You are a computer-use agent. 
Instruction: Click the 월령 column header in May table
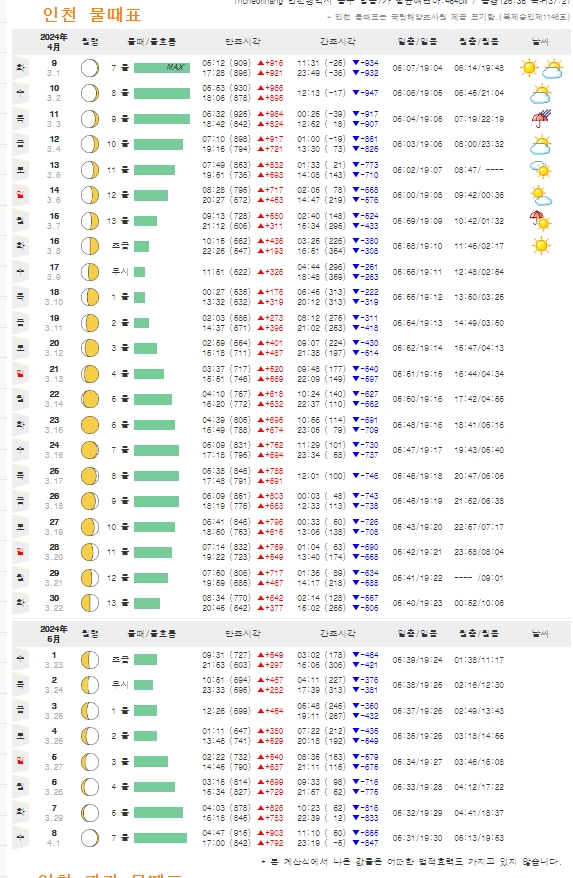point(90,634)
